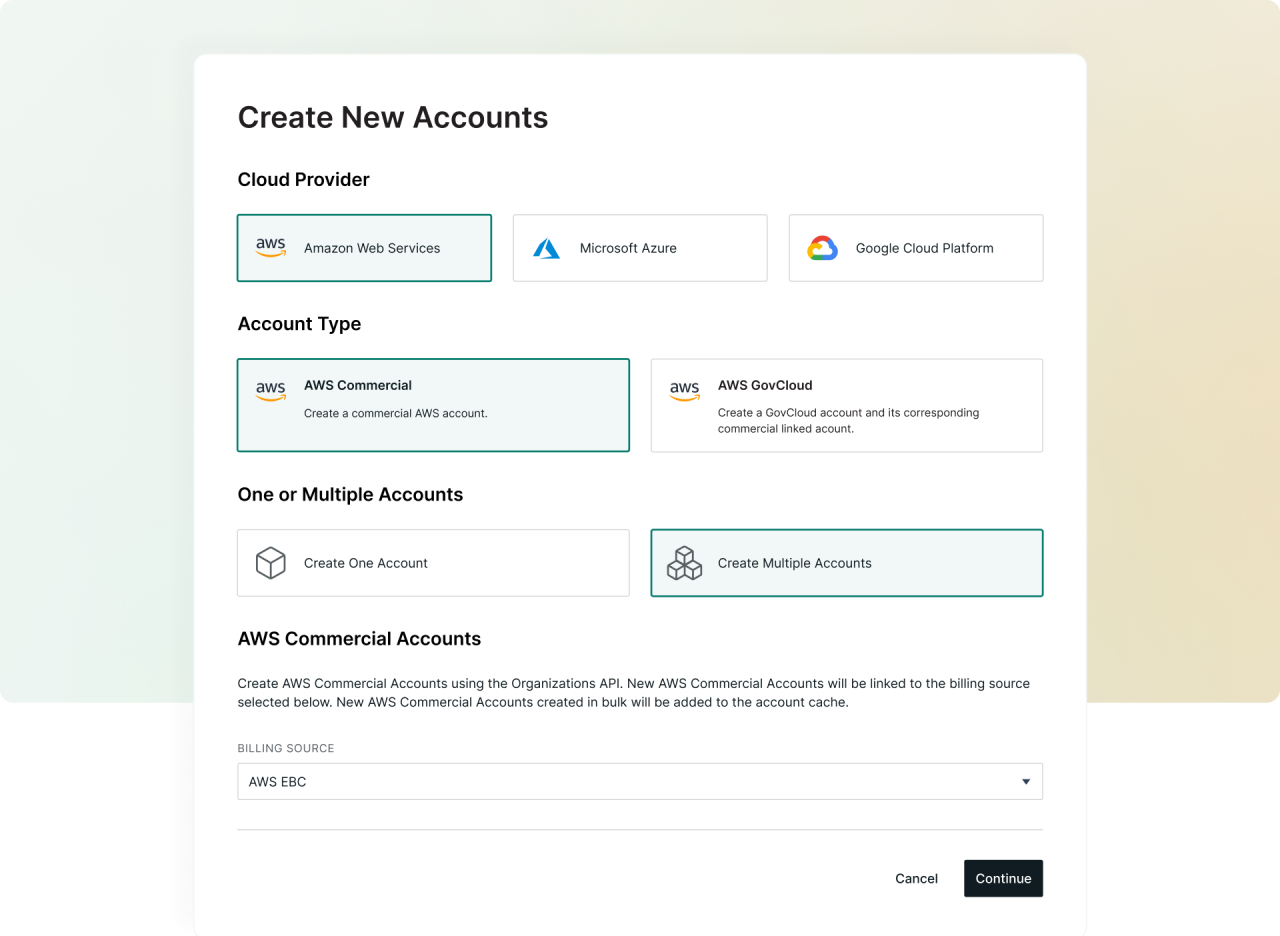Viewport: 1280px width, 936px height.
Task: Select the AWS Commercial account type card
Action: (433, 405)
